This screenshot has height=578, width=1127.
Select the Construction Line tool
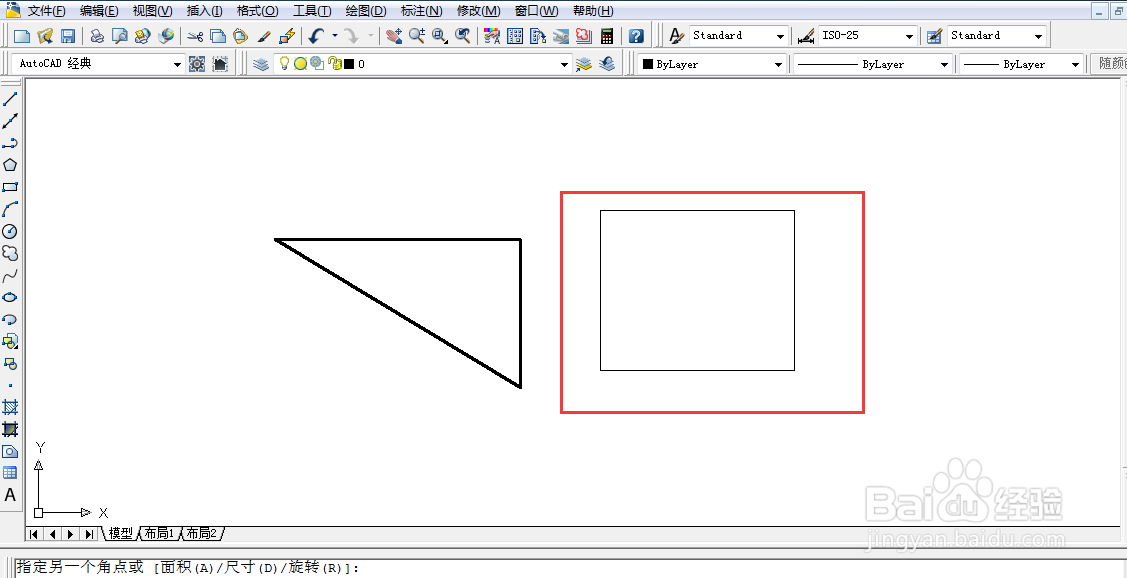(x=10, y=121)
